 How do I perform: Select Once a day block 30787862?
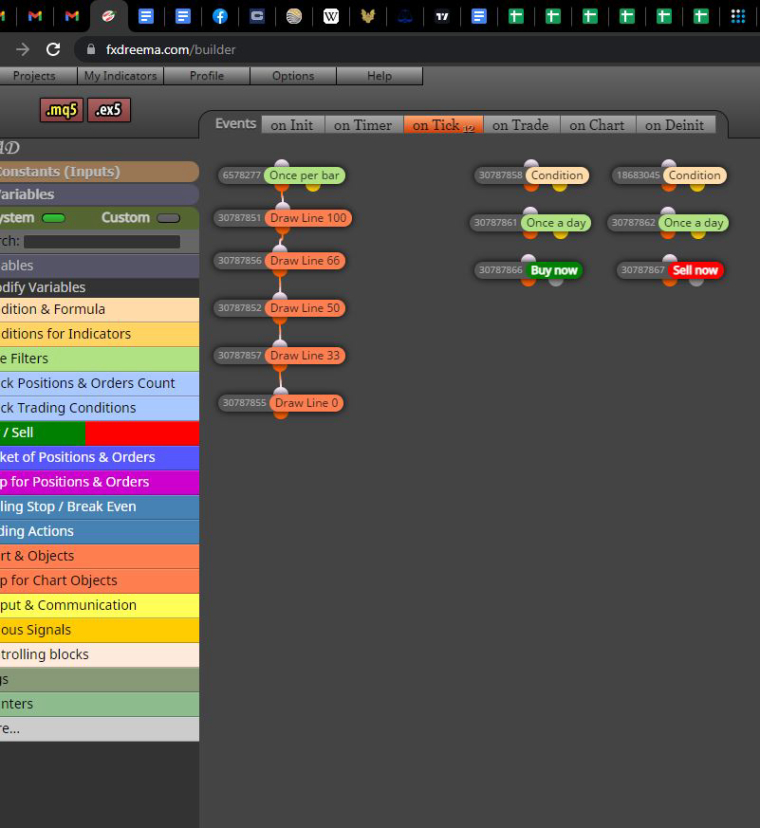pyautogui.click(x=693, y=223)
